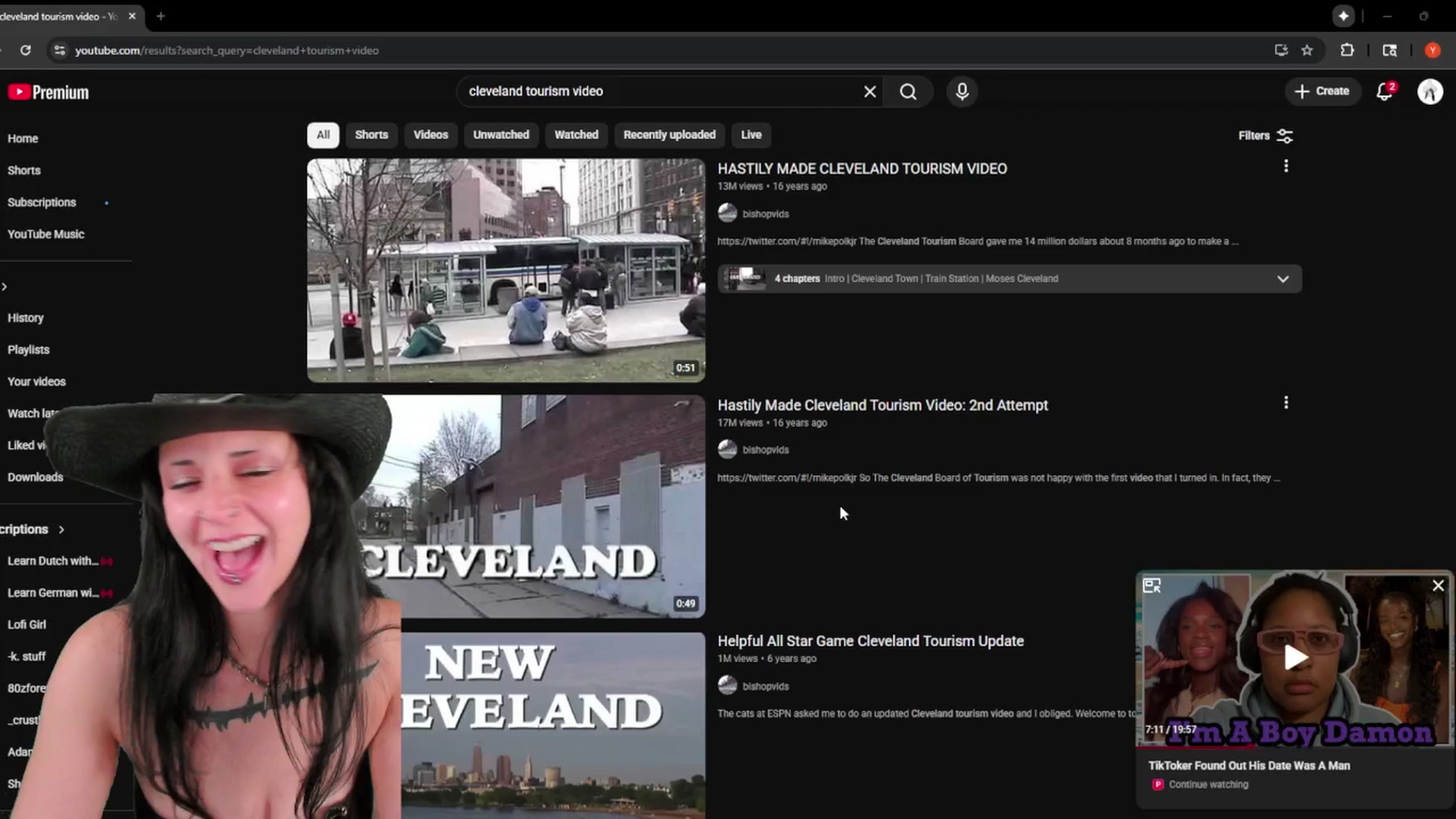Expand the 4 chapters dropdown
The height and width of the screenshot is (819, 1456).
coord(1282,279)
